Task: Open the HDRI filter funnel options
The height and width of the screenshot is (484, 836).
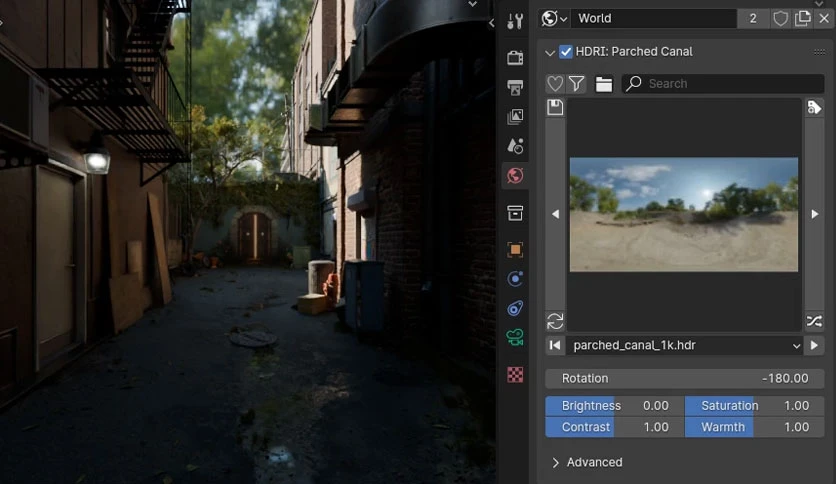Action: (576, 84)
